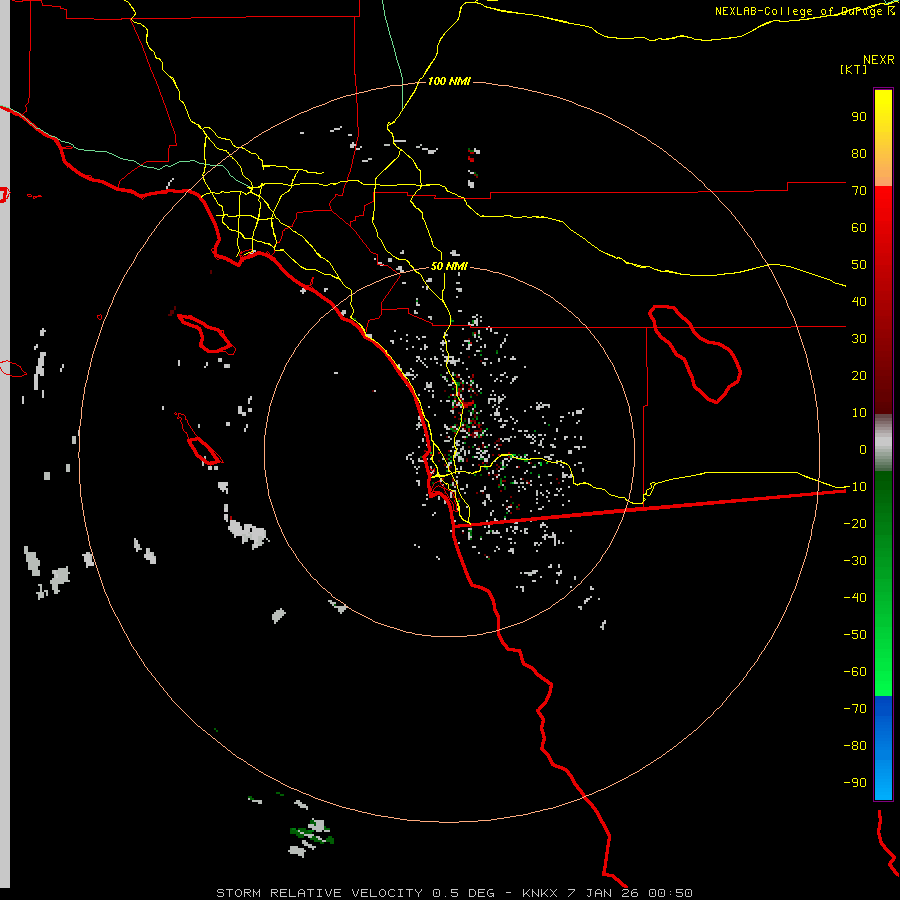Click the [KT] units label
900x900 pixels.
pos(853,69)
